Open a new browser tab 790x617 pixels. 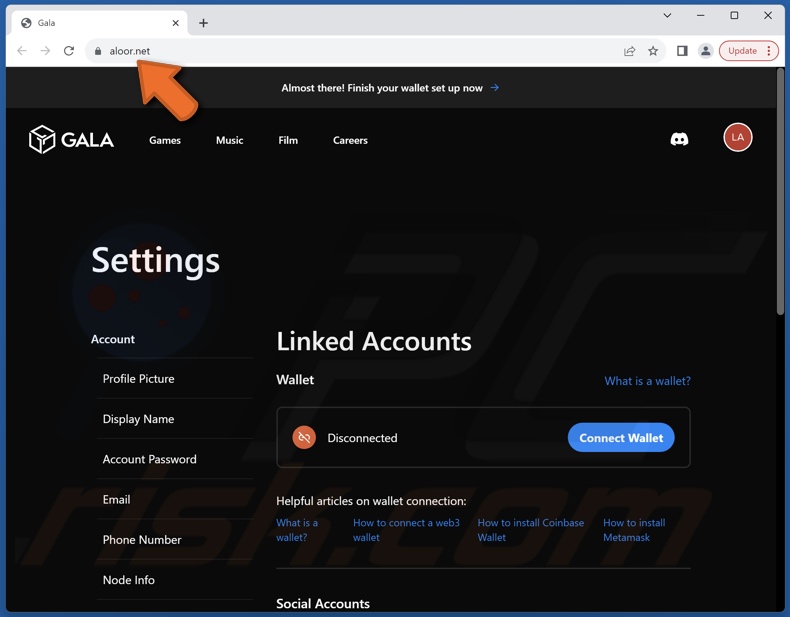[x=204, y=23]
